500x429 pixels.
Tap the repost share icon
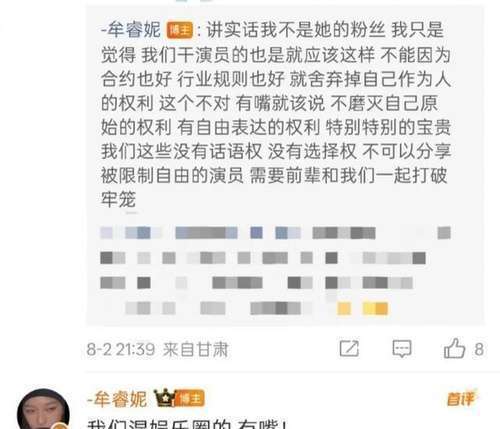click(x=349, y=349)
